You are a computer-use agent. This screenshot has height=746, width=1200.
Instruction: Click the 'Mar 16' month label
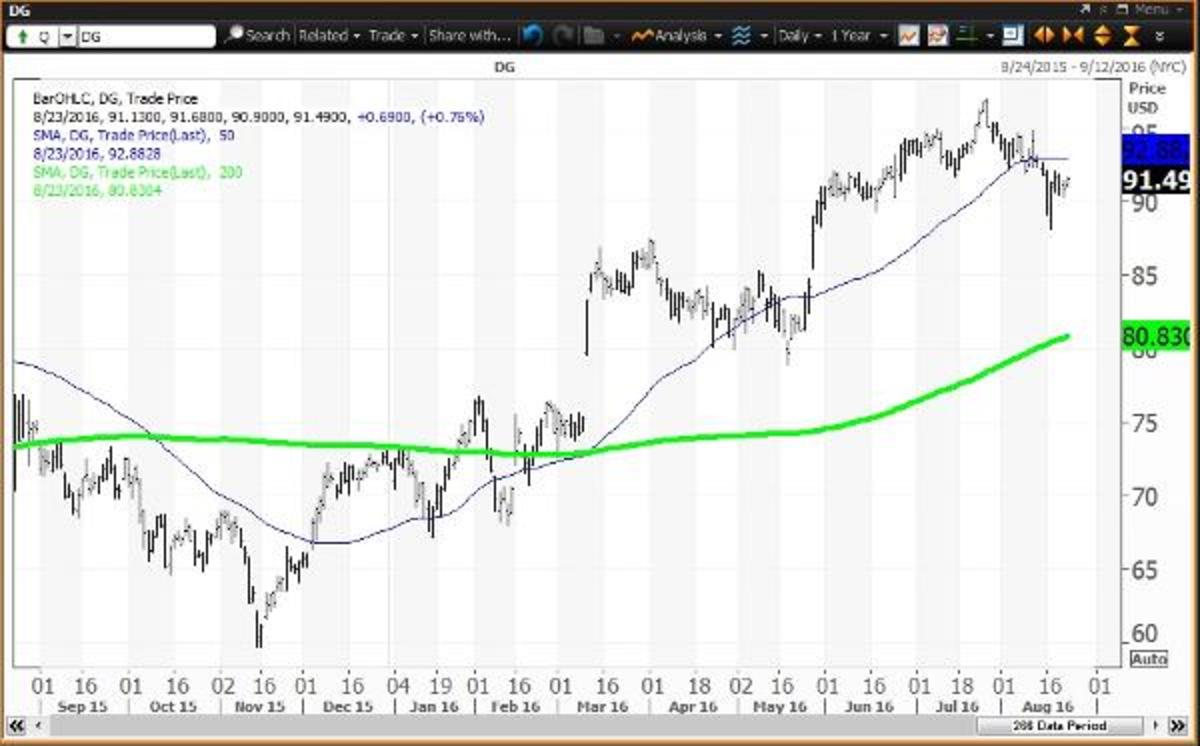click(604, 706)
